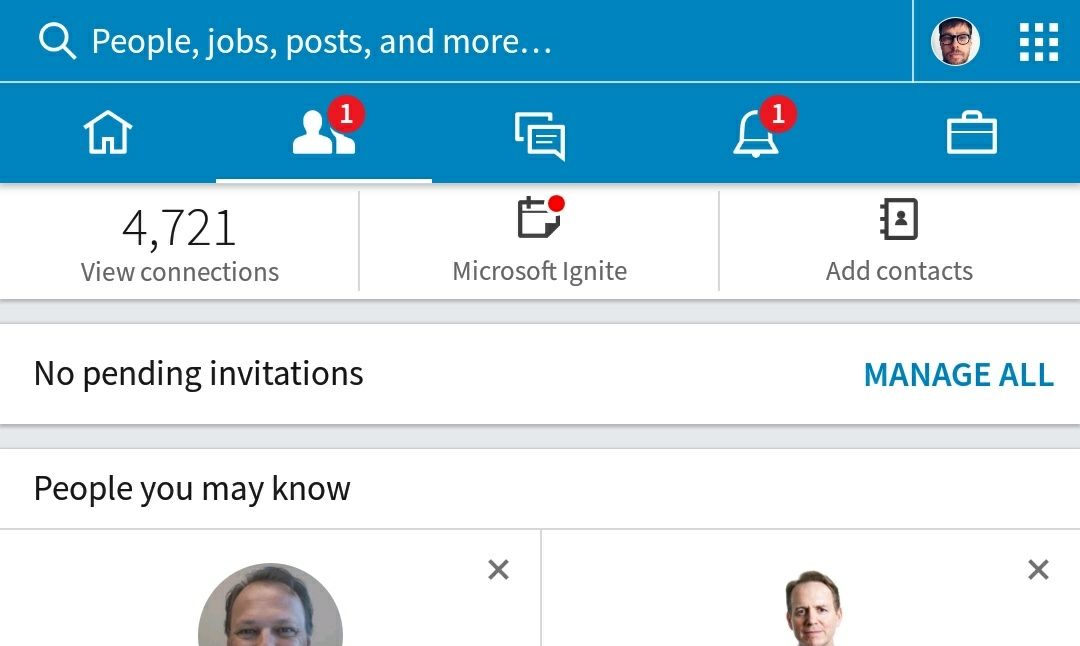Tap the search magnifier icon

click(x=57, y=41)
